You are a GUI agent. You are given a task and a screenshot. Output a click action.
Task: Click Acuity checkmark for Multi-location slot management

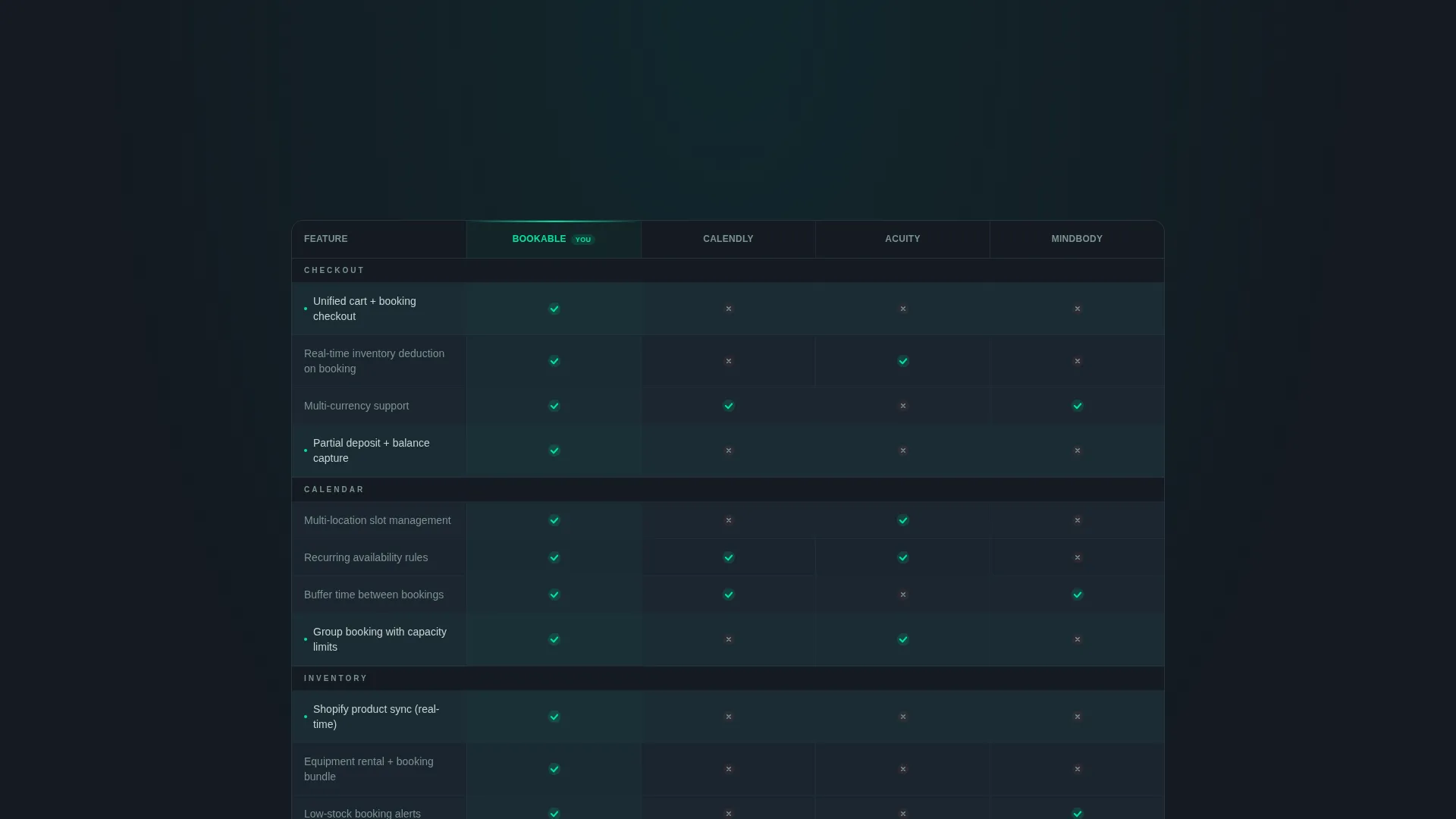[903, 520]
